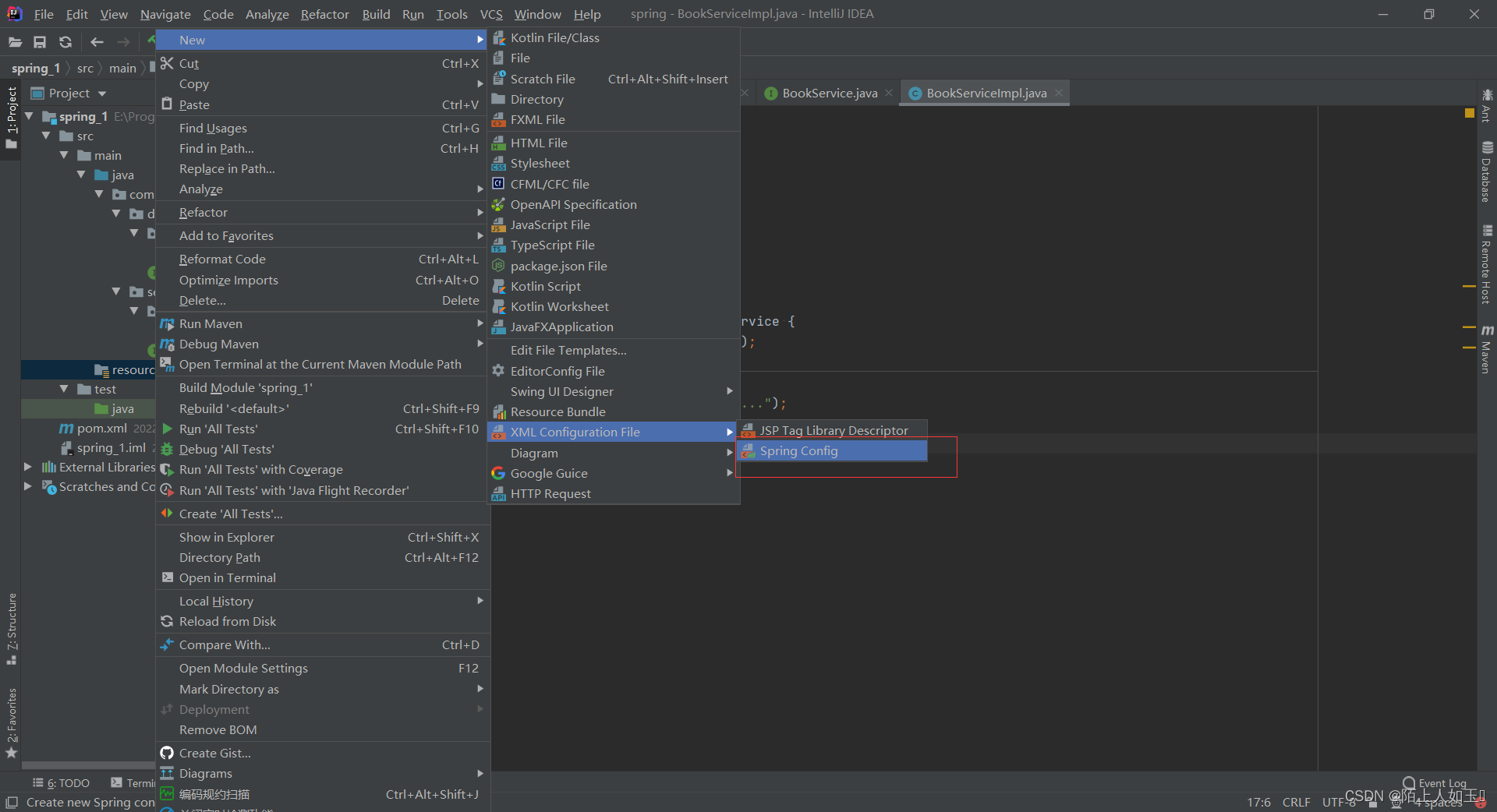Select Cut from context menu
The height and width of the screenshot is (812, 1497).
(322, 63)
